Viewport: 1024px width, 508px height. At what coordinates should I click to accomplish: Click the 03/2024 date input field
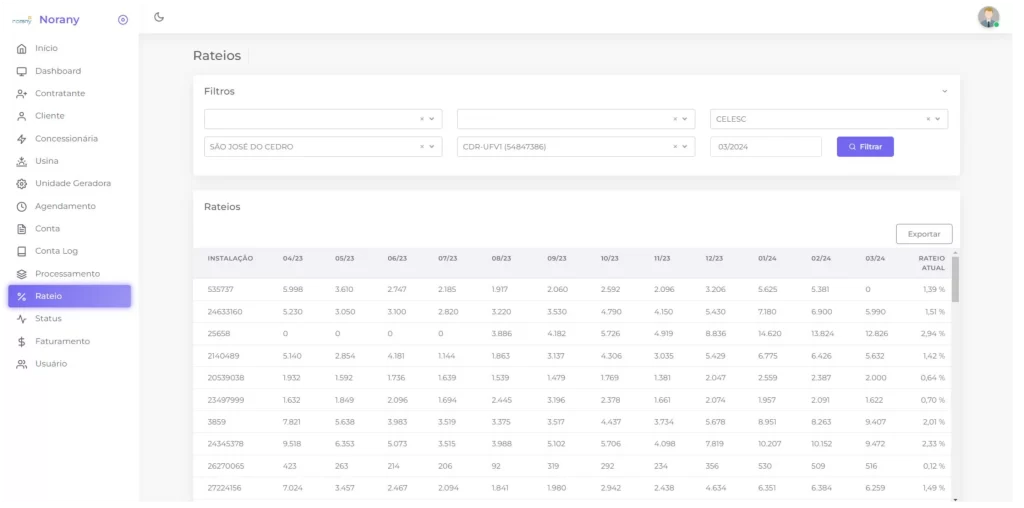(765, 147)
